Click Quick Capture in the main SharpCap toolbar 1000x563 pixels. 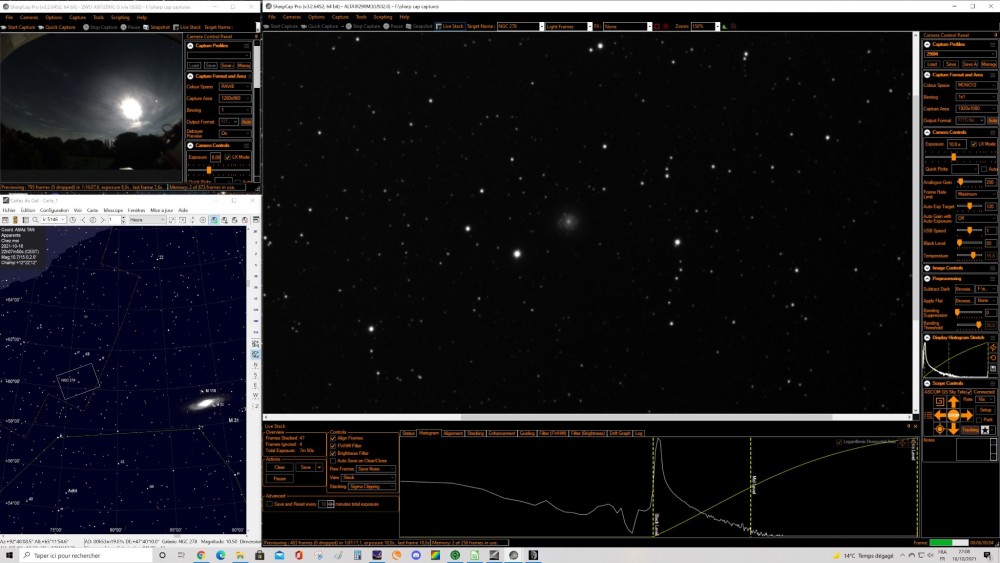[321, 26]
